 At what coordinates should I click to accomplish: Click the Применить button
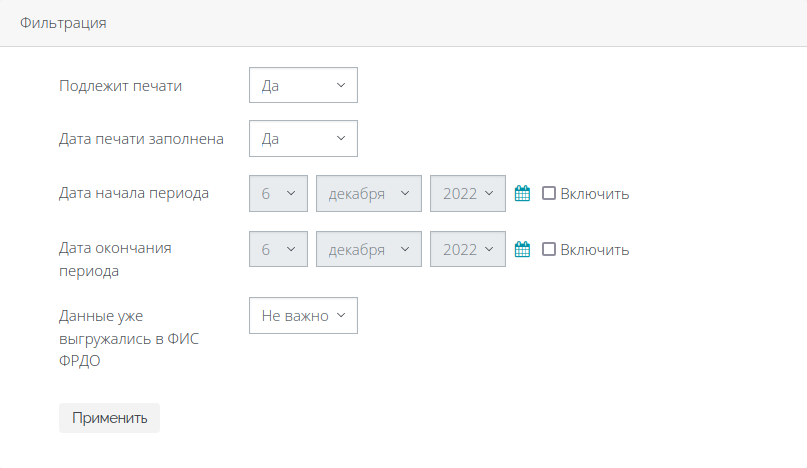click(x=109, y=418)
